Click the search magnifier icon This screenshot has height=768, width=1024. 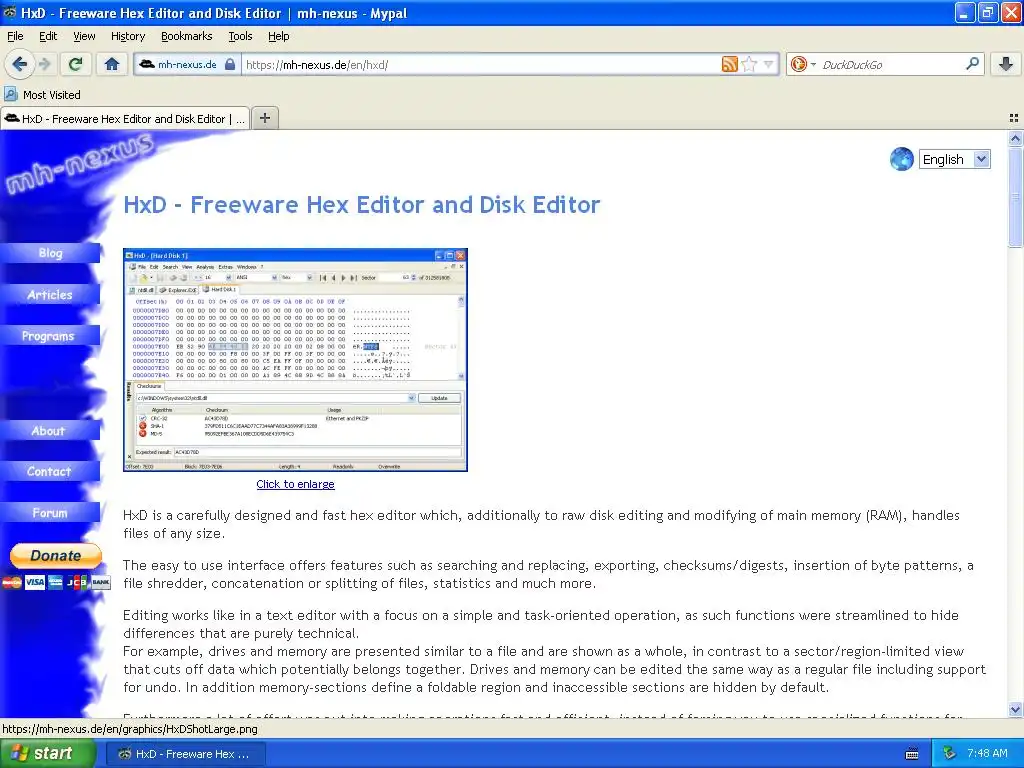[x=972, y=64]
